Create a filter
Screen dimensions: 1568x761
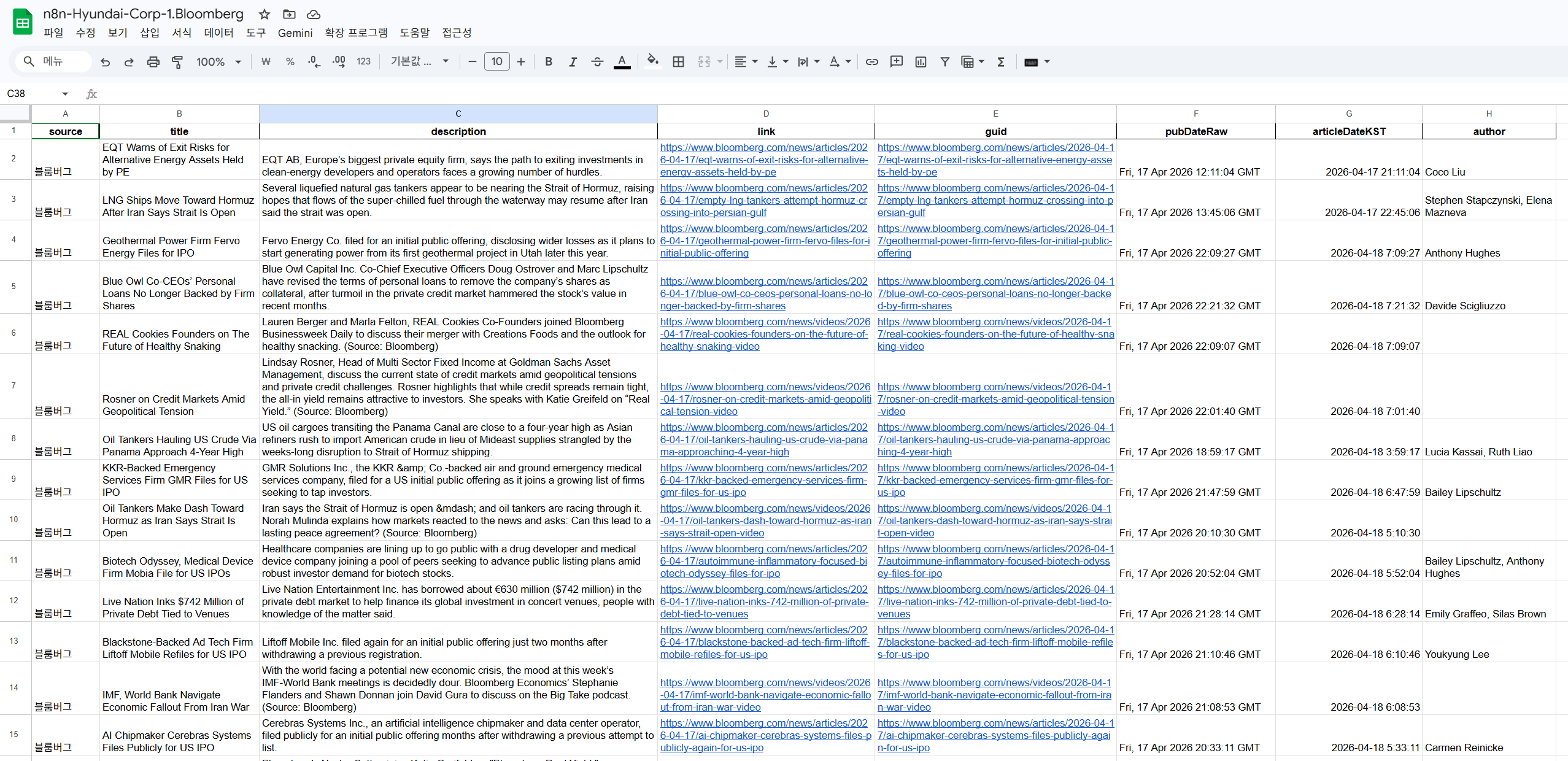(x=945, y=61)
